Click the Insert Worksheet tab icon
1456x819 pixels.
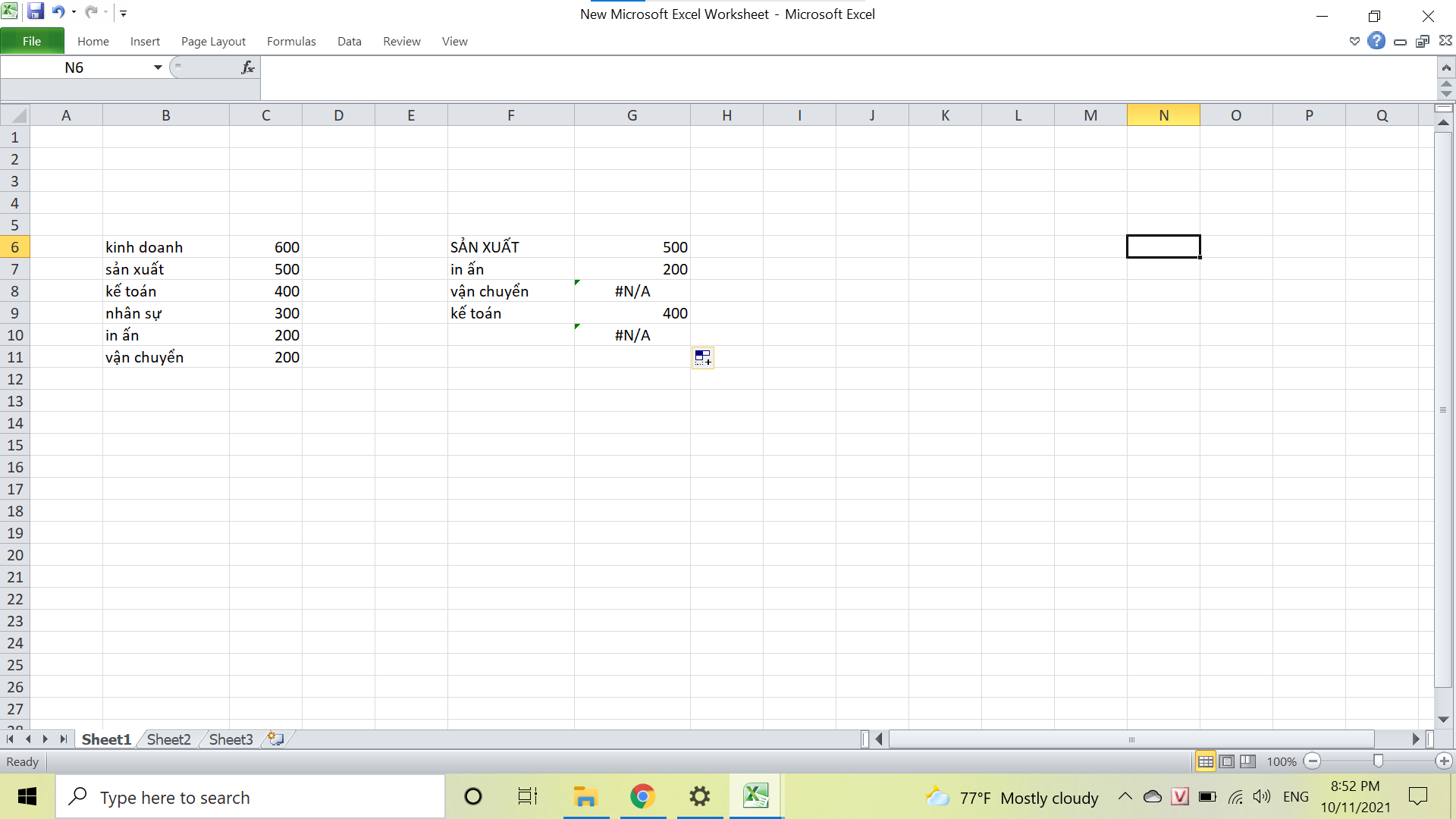276,739
